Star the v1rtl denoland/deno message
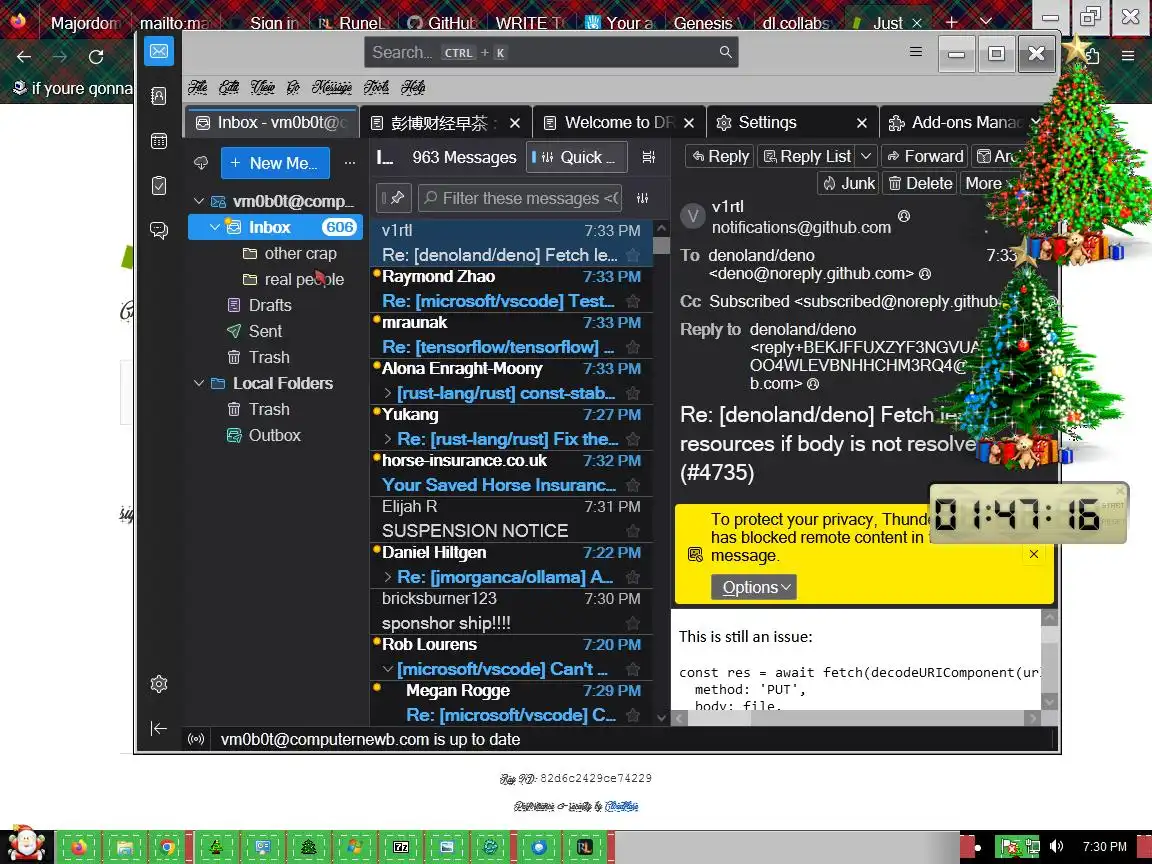 coord(633,255)
